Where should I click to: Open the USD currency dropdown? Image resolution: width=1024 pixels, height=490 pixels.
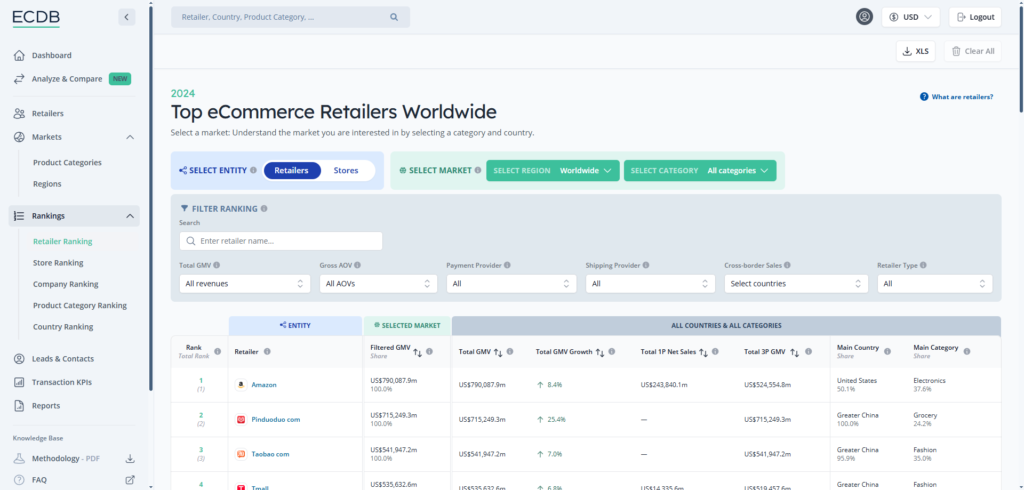(x=911, y=17)
